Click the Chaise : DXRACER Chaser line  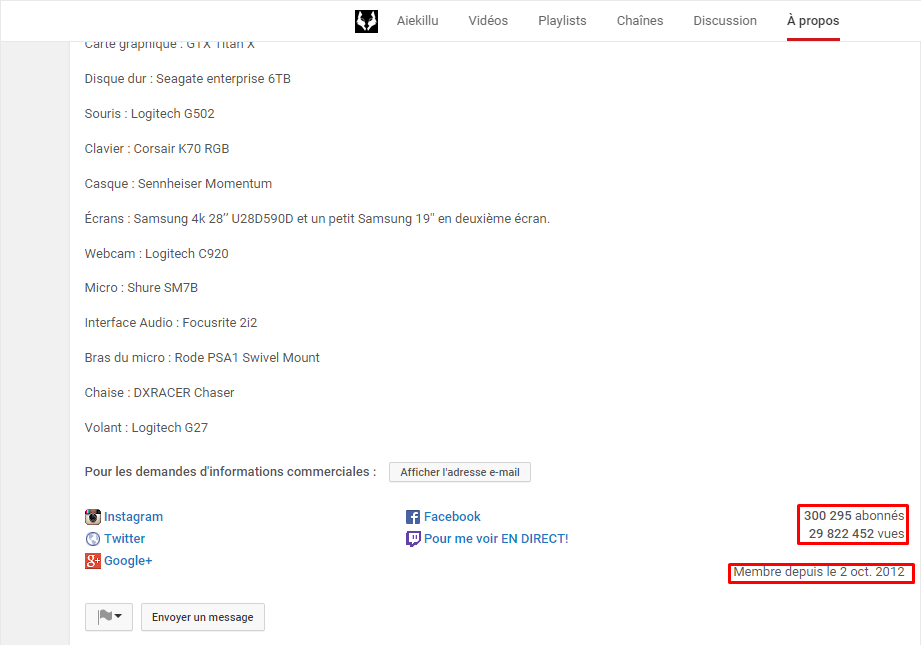[x=159, y=393]
